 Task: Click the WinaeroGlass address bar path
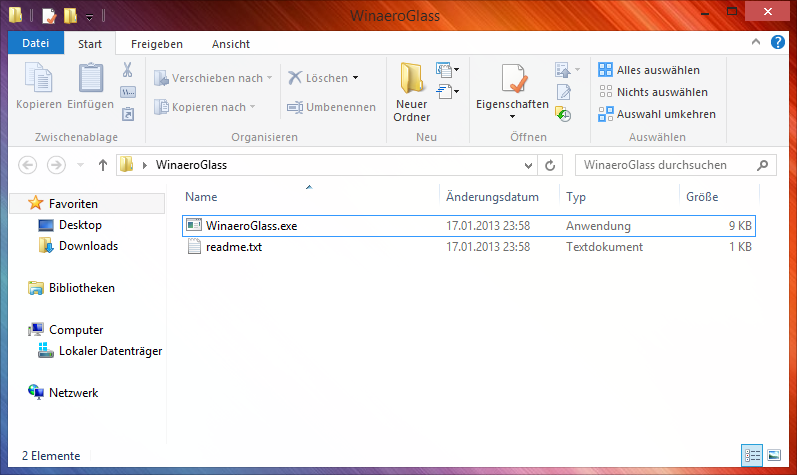pyautogui.click(x=191, y=165)
